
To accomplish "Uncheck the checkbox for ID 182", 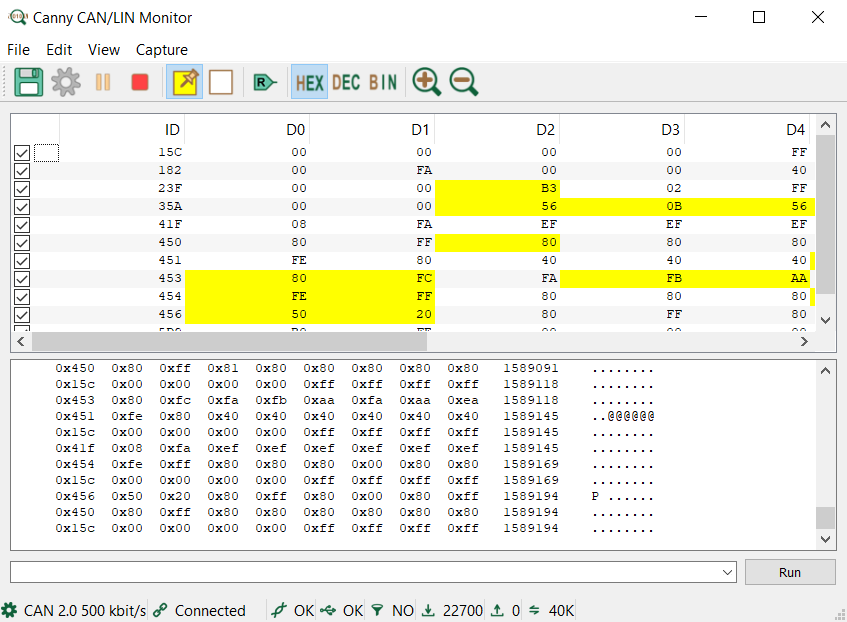I will (x=22, y=171).
